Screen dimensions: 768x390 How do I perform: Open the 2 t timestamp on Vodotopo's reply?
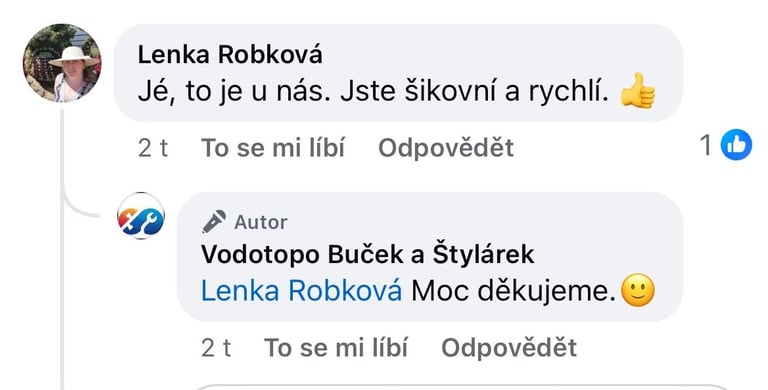coord(216,347)
